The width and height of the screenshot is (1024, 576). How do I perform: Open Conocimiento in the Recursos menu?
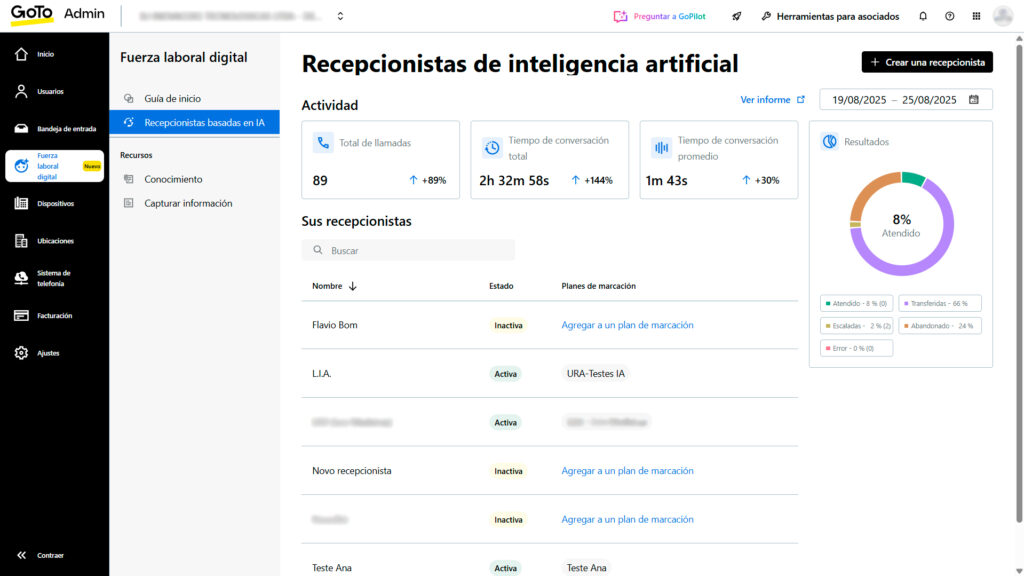click(173, 180)
